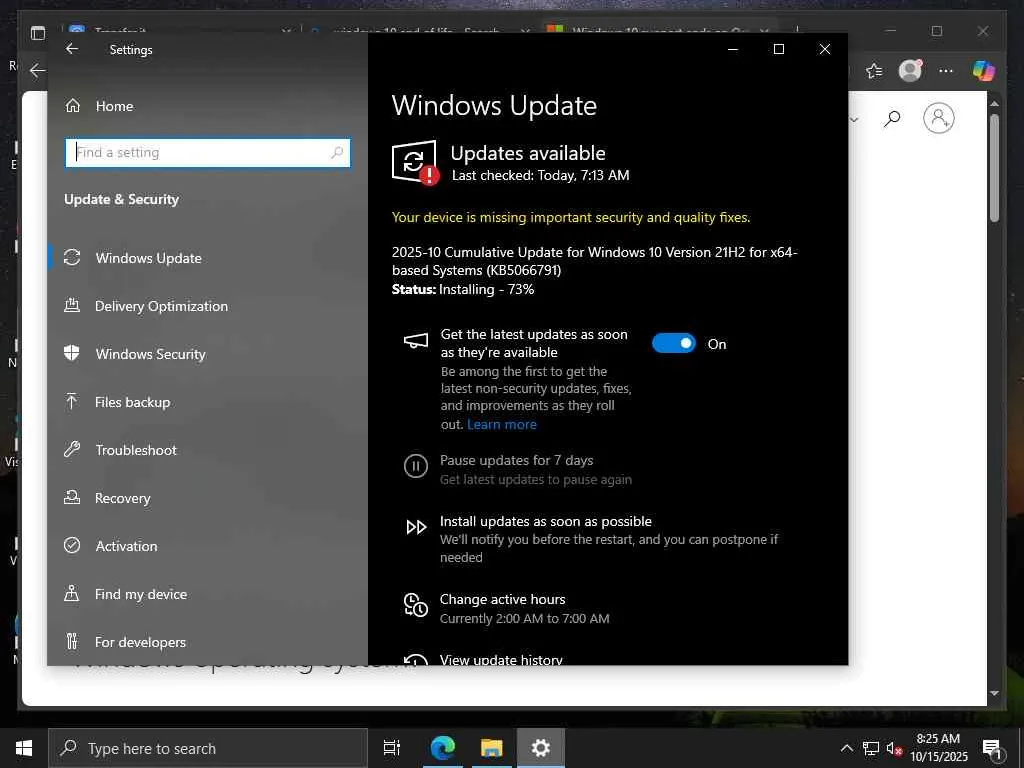Click the Edge page back arrow
The width and height of the screenshot is (1024, 768).
[37, 71]
